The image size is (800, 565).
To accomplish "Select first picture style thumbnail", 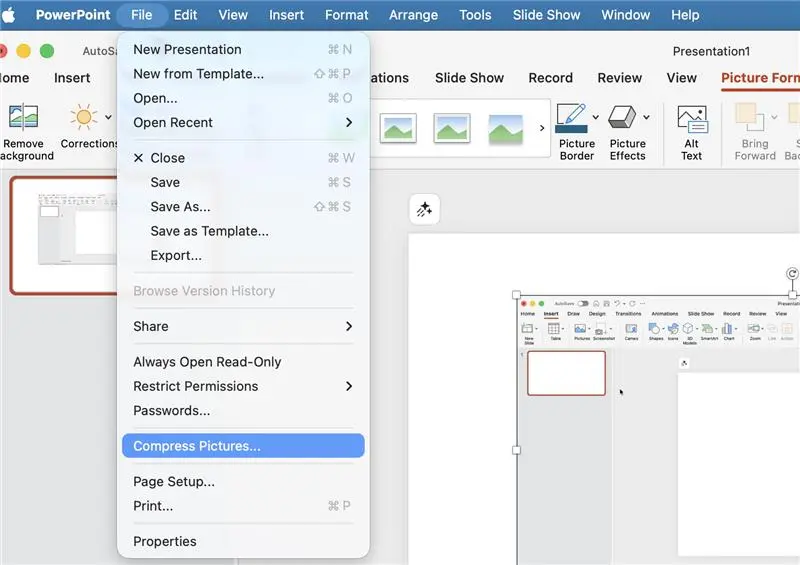I will coord(398,128).
